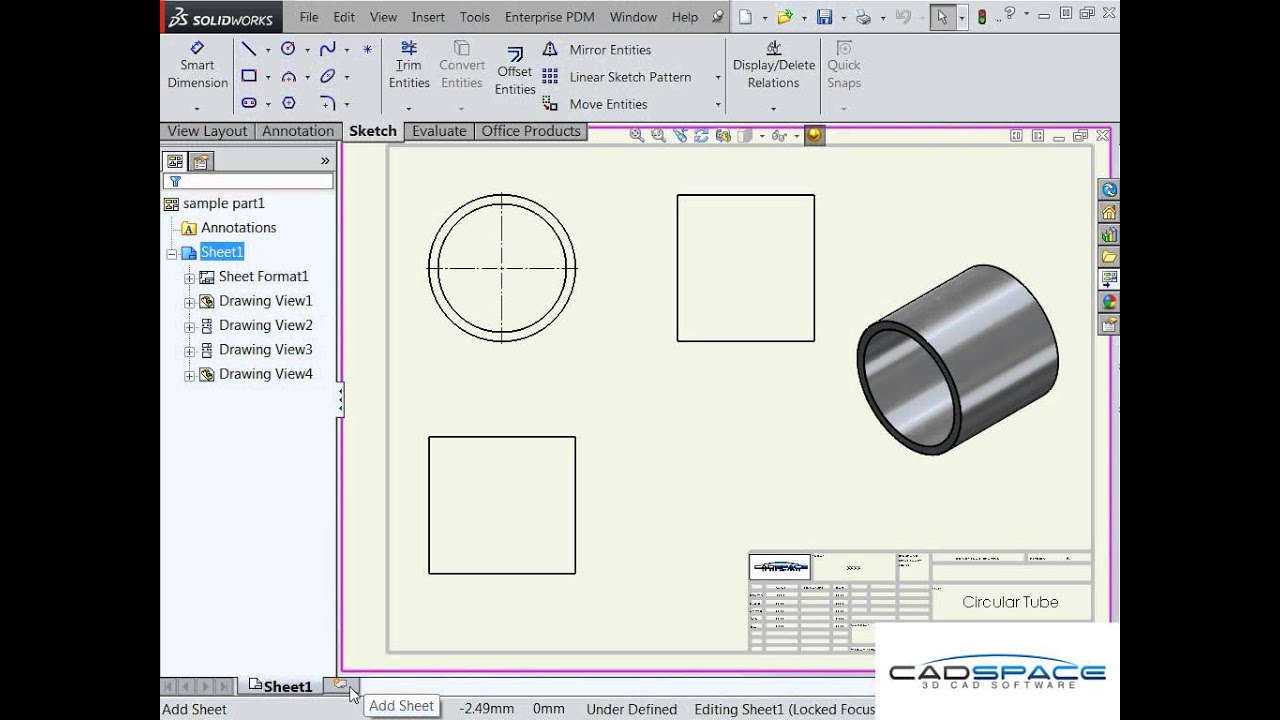Image resolution: width=1280 pixels, height=720 pixels.
Task: Expand Drawing View3 node
Action: 189,350
